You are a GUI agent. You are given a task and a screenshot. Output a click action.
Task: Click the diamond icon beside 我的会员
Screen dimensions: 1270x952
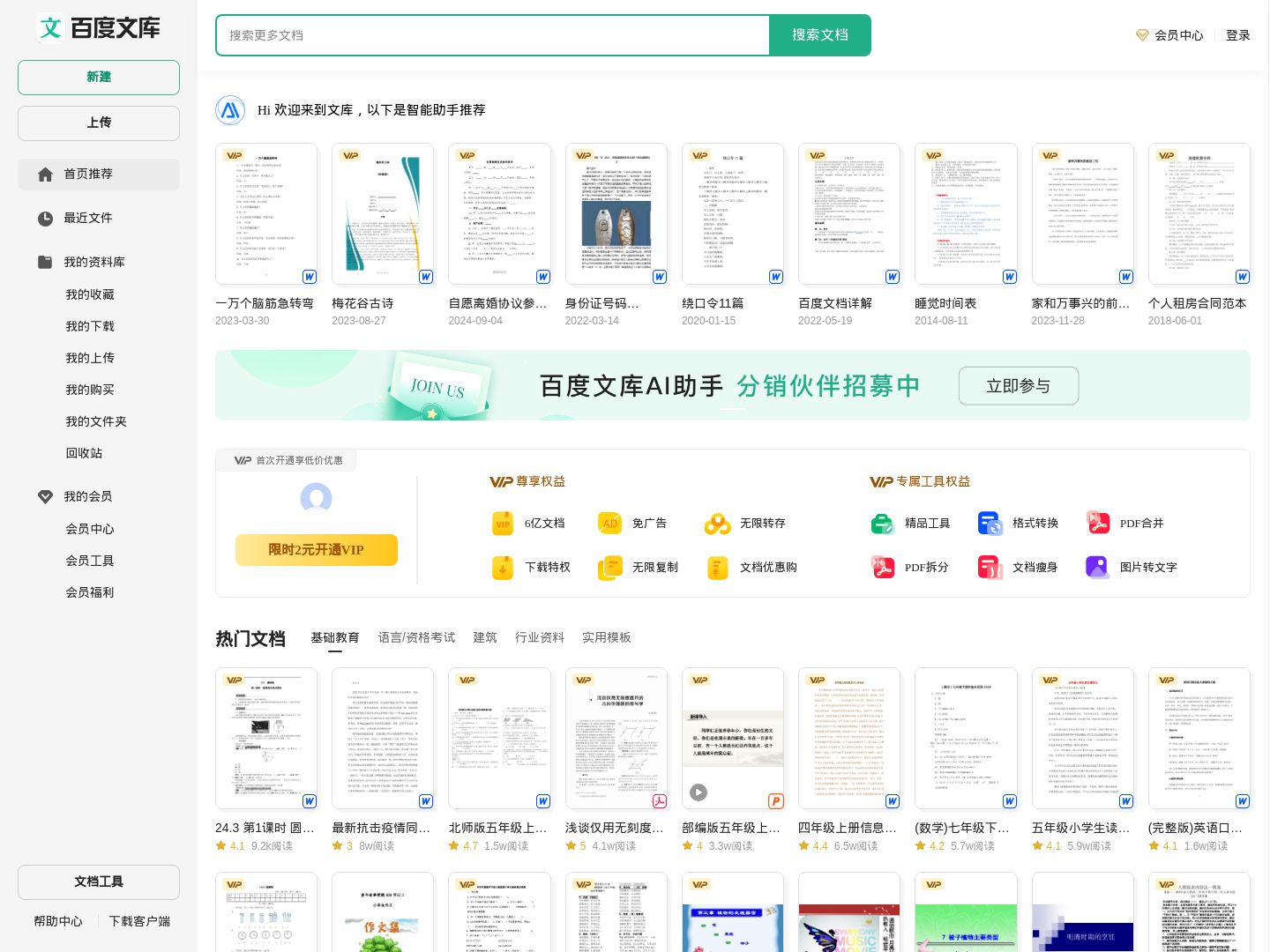point(45,497)
